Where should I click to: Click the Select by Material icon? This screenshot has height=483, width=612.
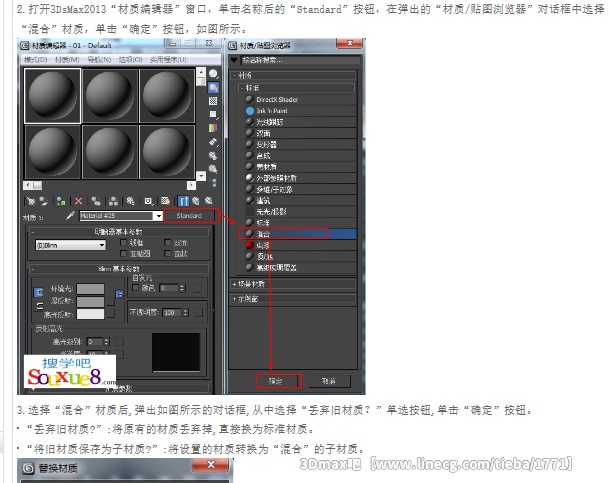click(213, 169)
